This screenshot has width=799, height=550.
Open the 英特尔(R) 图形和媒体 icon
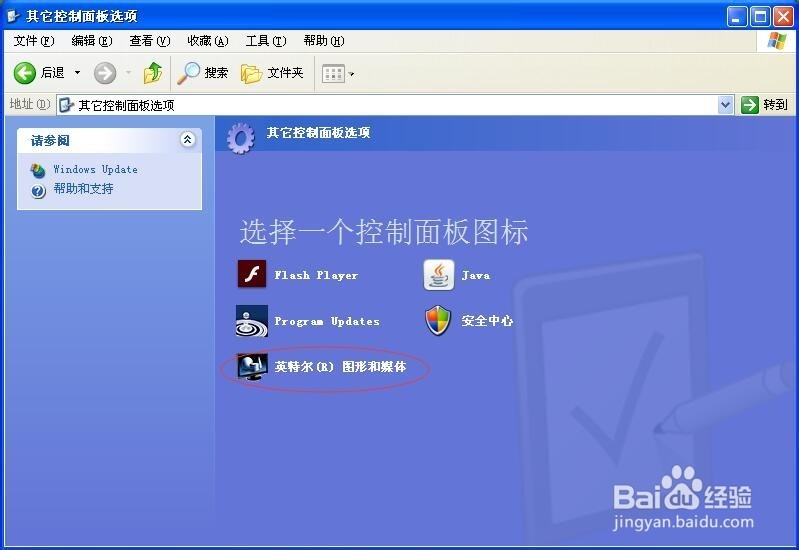point(252,367)
